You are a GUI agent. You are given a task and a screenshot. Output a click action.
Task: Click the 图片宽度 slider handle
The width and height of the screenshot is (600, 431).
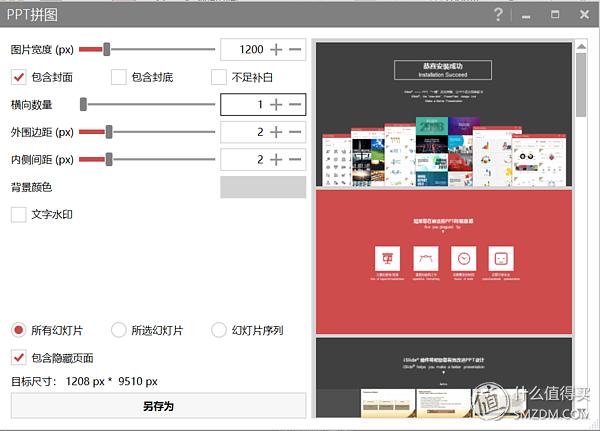point(107,49)
